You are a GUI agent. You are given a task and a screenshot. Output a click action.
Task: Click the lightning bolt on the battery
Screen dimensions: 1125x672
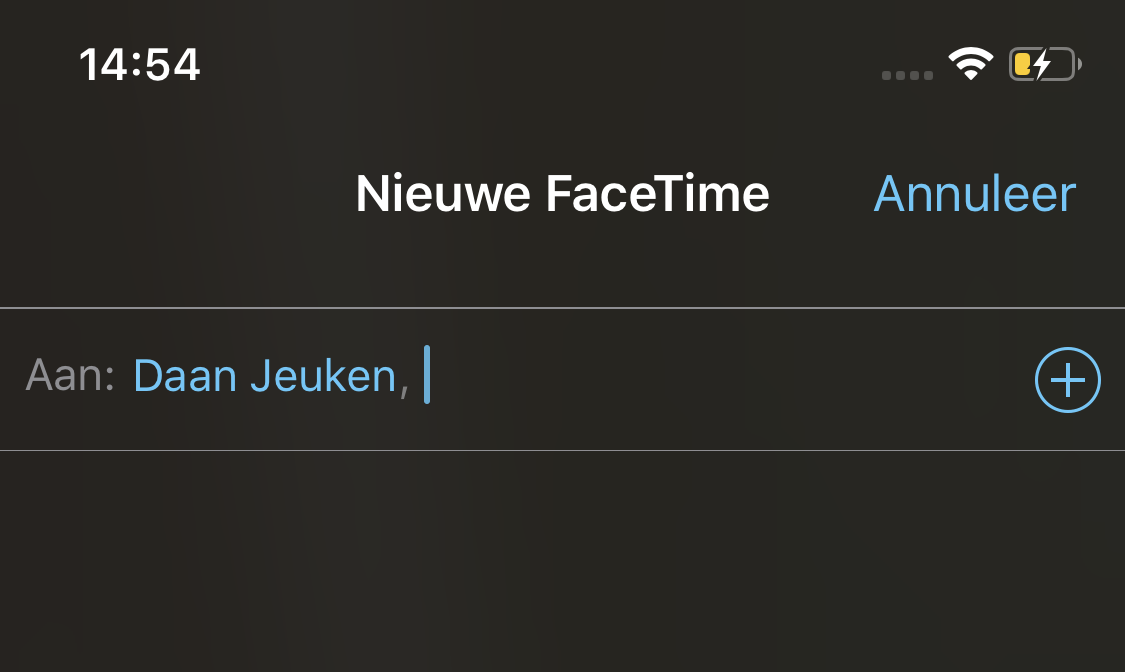point(1042,64)
